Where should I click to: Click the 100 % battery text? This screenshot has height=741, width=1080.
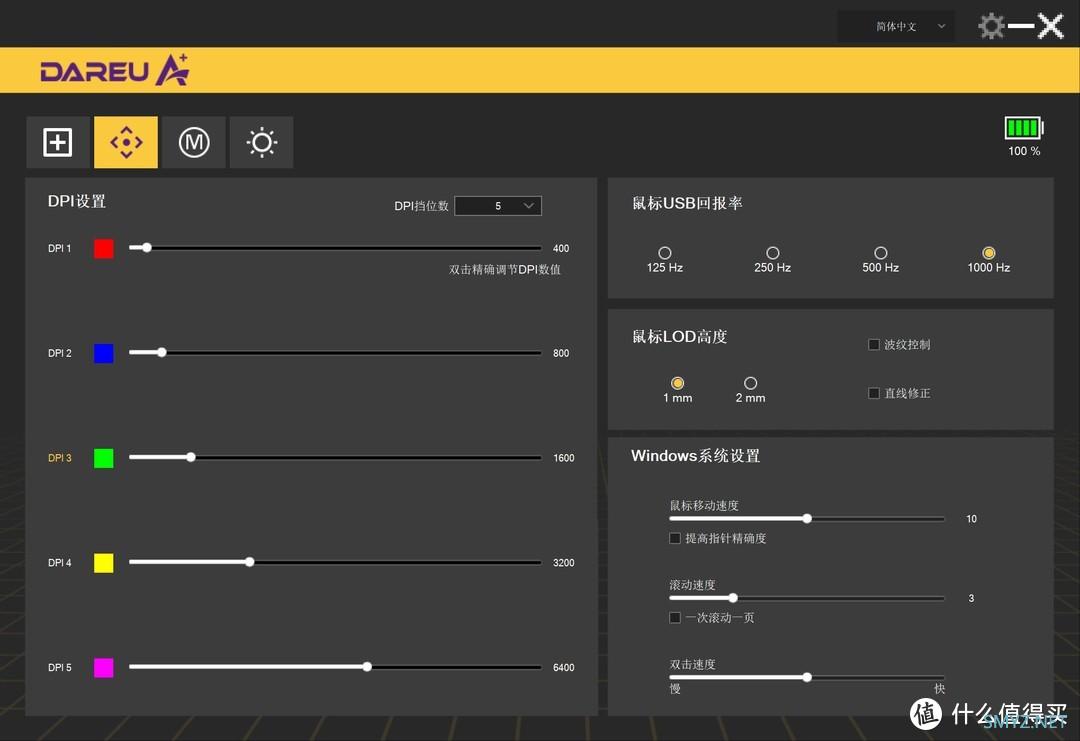coord(1024,151)
